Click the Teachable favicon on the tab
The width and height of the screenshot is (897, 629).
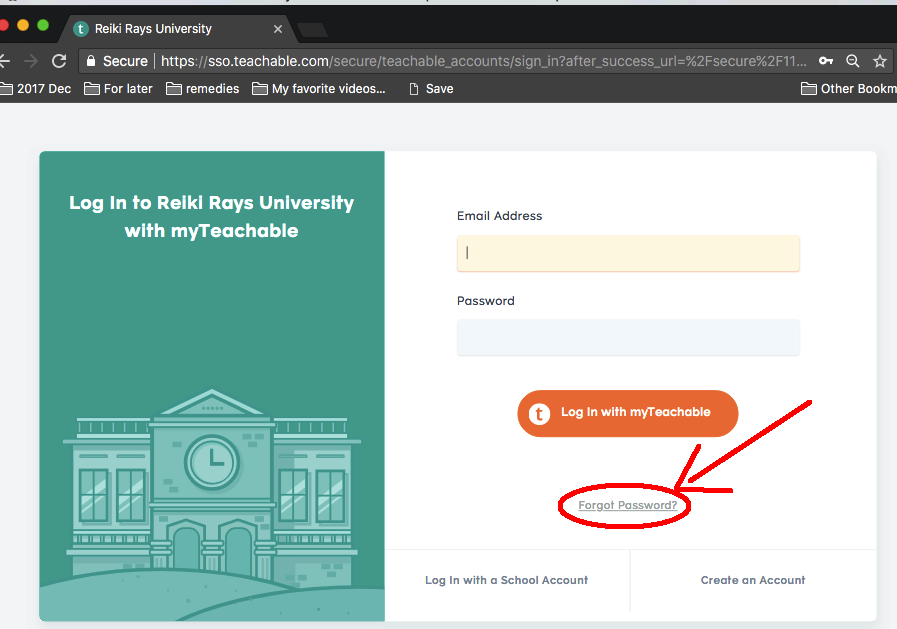coord(81,29)
